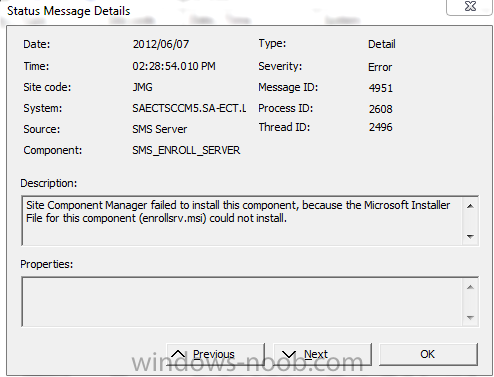Viewport: 494px width, 377px height.
Task: Select the Severity value Error
Action: tap(380, 67)
